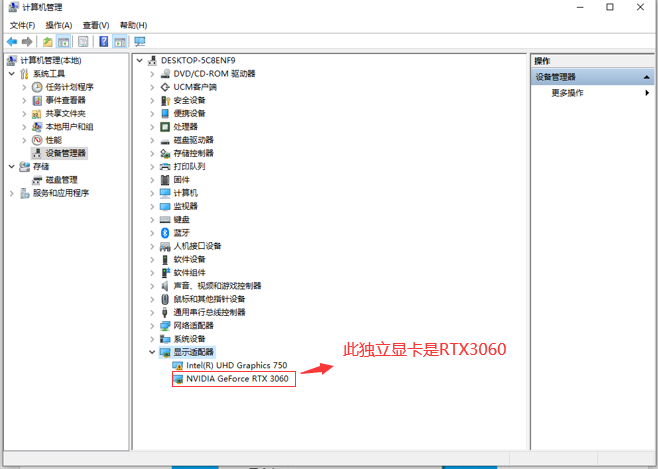
Task: Click the Properties toolbar icon
Action: [83, 42]
